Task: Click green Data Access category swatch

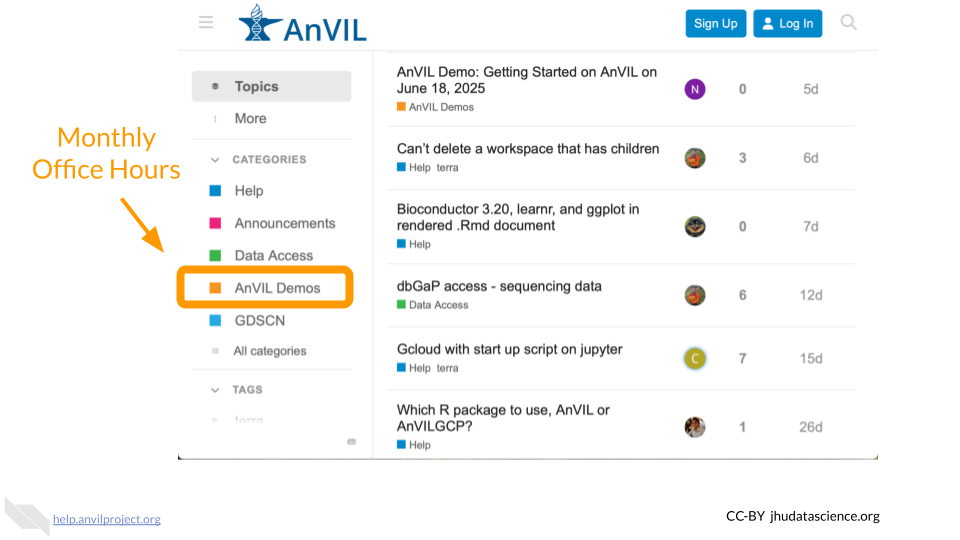Action: click(x=216, y=255)
